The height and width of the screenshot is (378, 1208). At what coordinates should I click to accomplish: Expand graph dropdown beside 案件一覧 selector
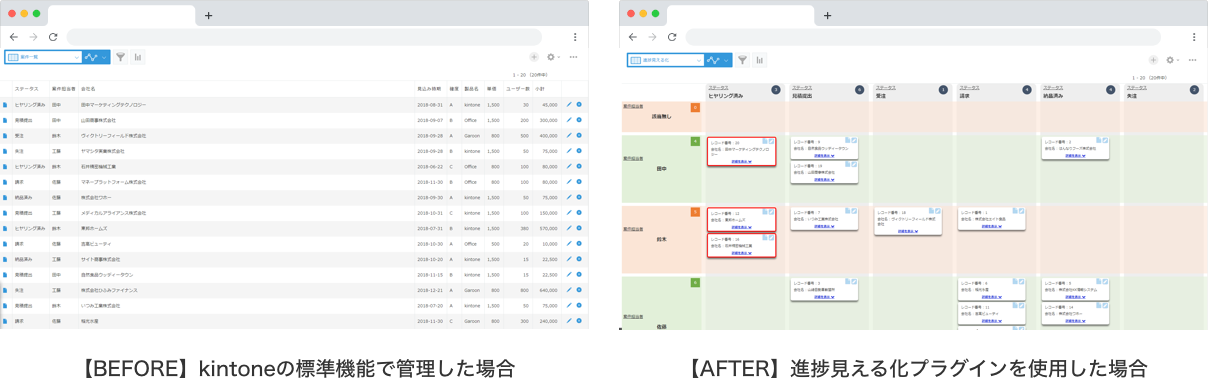tap(97, 58)
